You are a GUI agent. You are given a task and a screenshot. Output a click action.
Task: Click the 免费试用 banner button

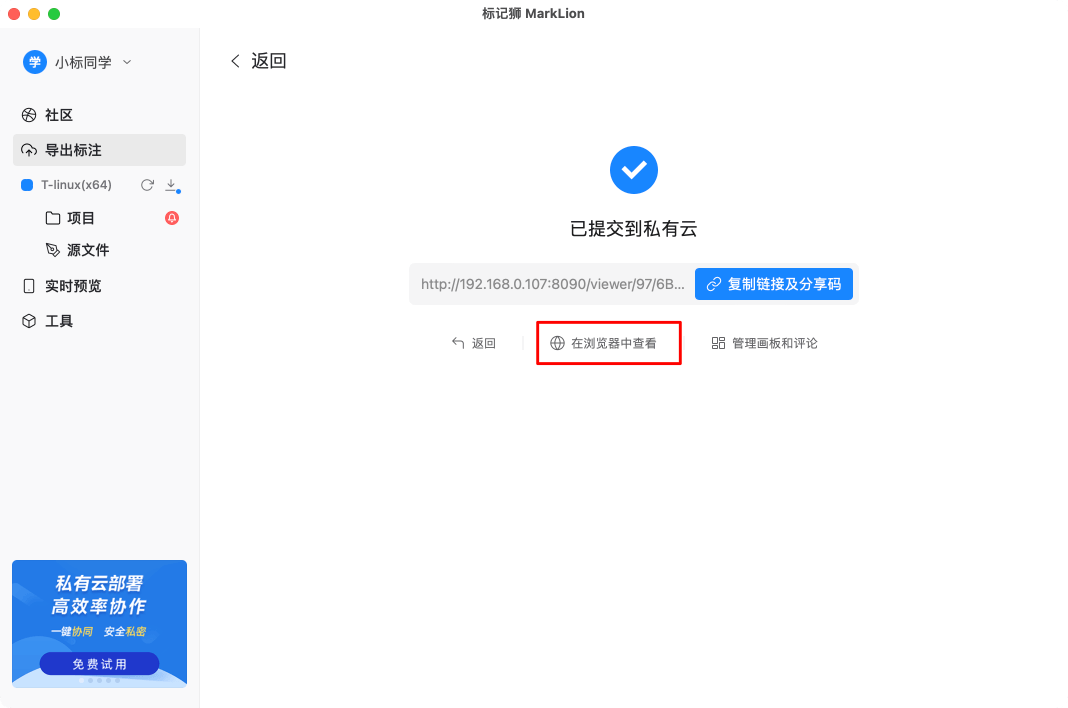pyautogui.click(x=99, y=664)
